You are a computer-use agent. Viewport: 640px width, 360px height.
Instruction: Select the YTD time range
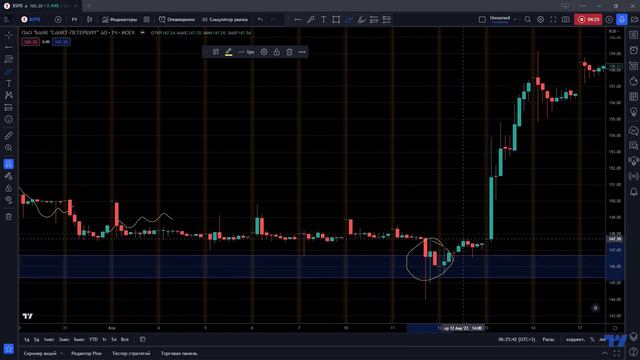click(93, 340)
